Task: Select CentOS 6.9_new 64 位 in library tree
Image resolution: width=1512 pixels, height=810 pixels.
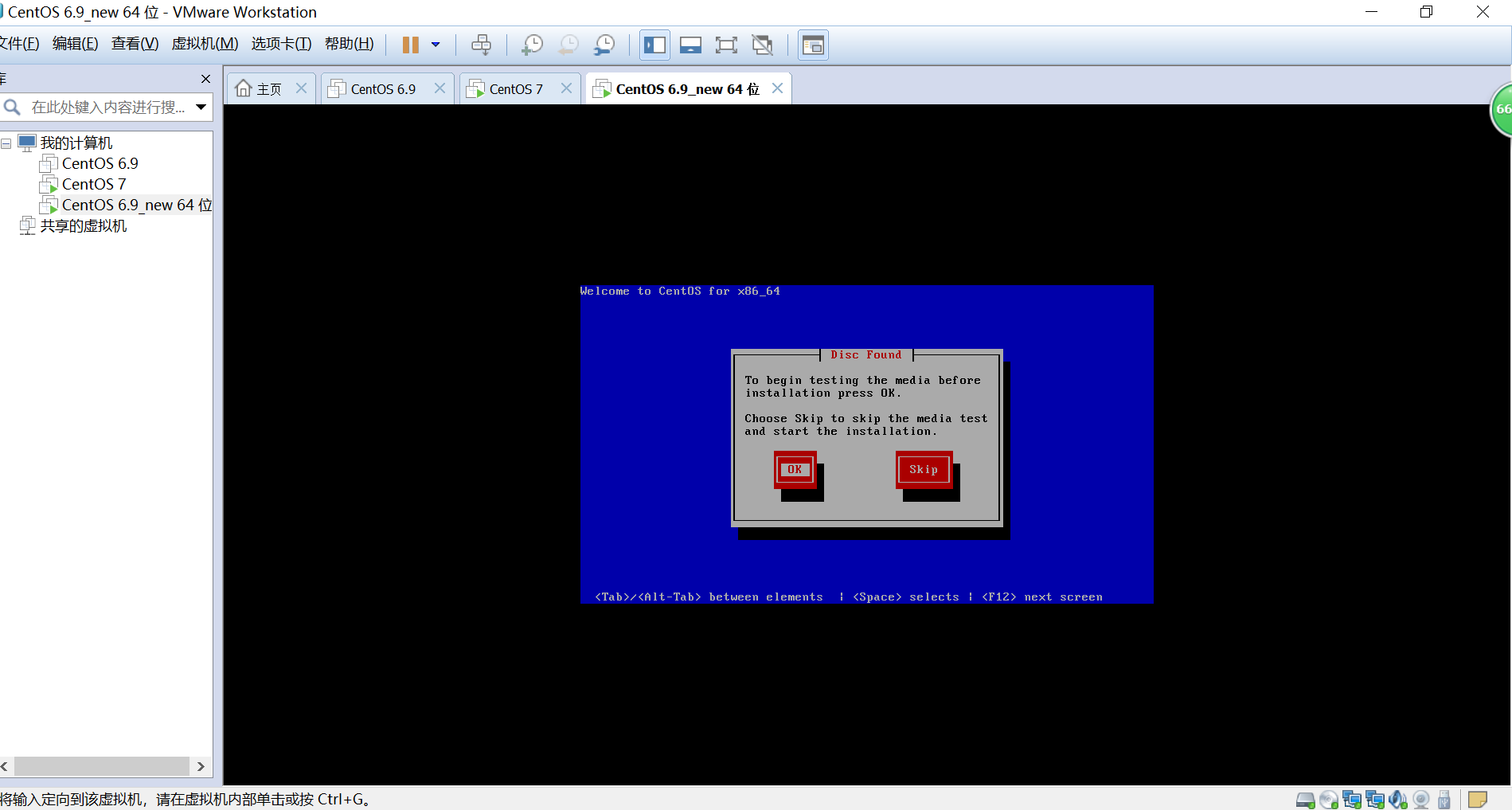Action: (x=136, y=205)
